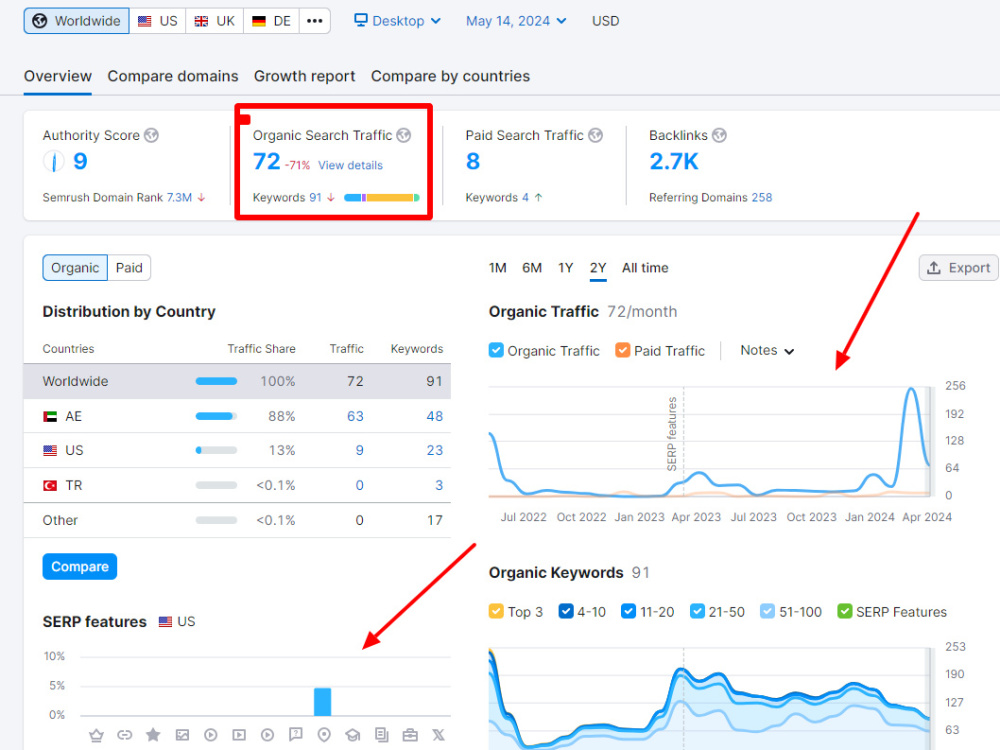1000x750 pixels.
Task: Click the Export button
Action: coord(959,268)
